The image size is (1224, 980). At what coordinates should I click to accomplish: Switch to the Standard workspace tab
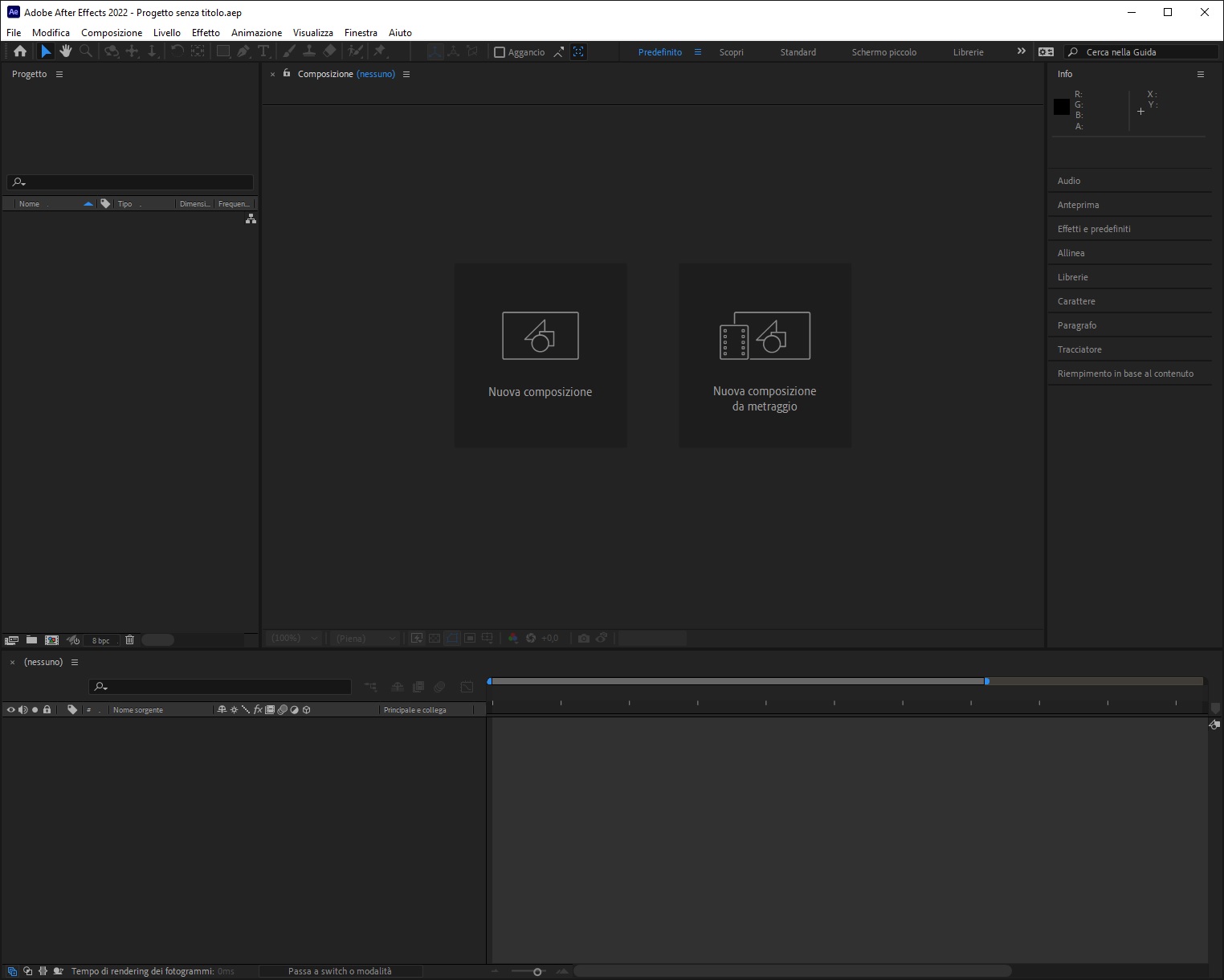click(798, 52)
